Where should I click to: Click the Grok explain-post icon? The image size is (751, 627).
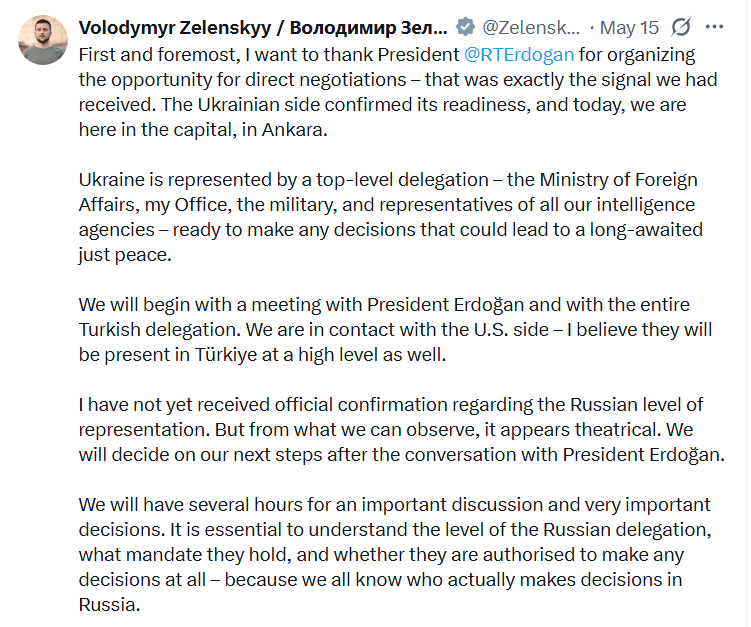coord(681,27)
